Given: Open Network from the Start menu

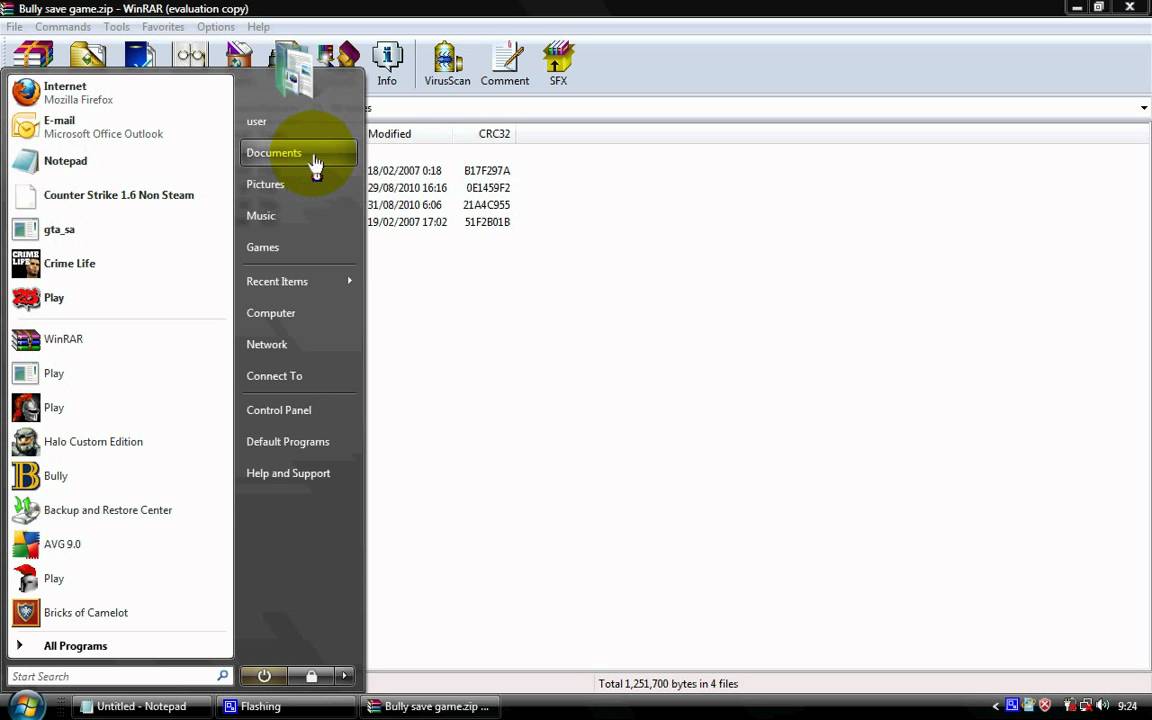Looking at the screenshot, I should click(298, 345).
